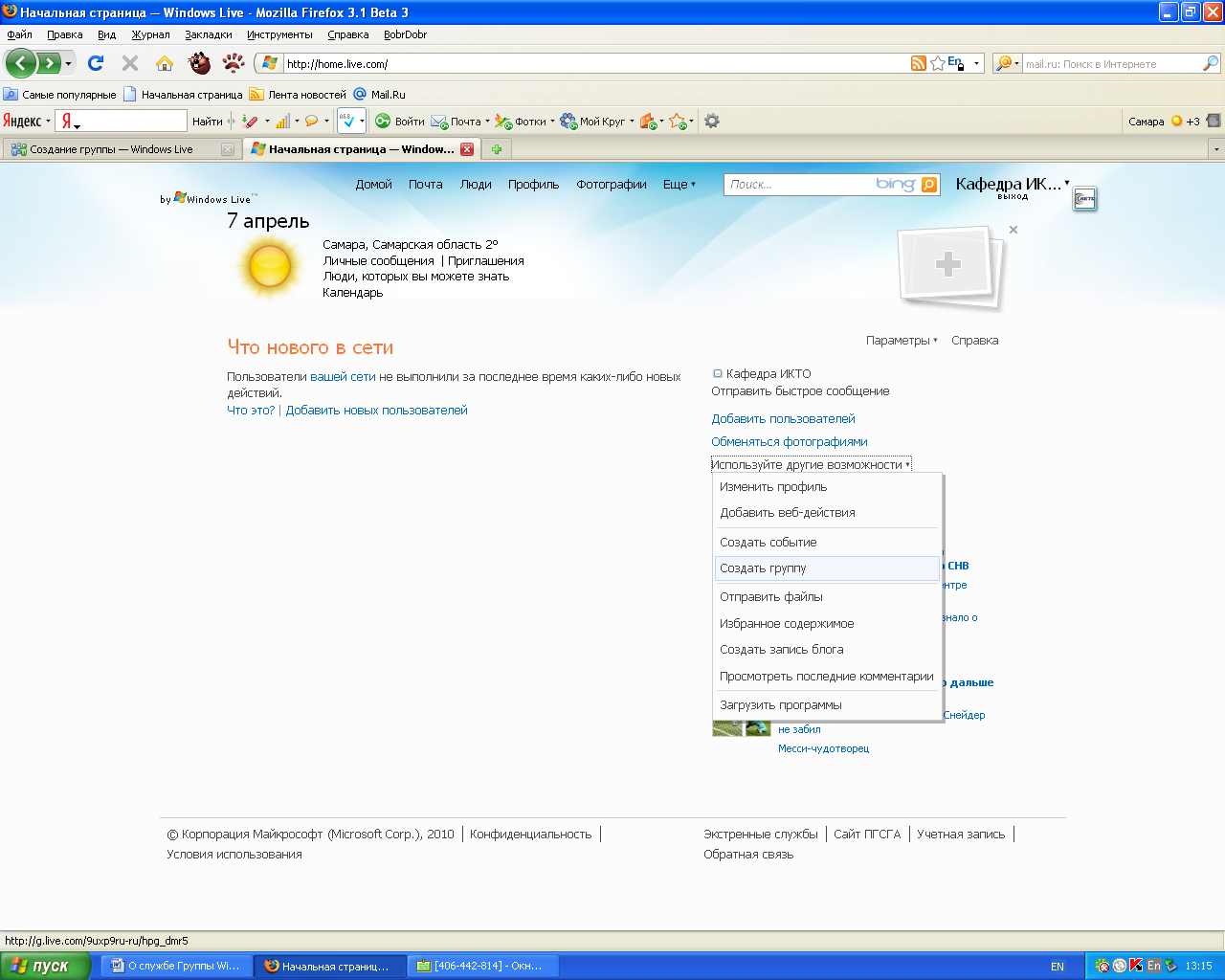This screenshot has height=980, width=1225.
Task: Click the Добавить пользователей link
Action: click(783, 419)
